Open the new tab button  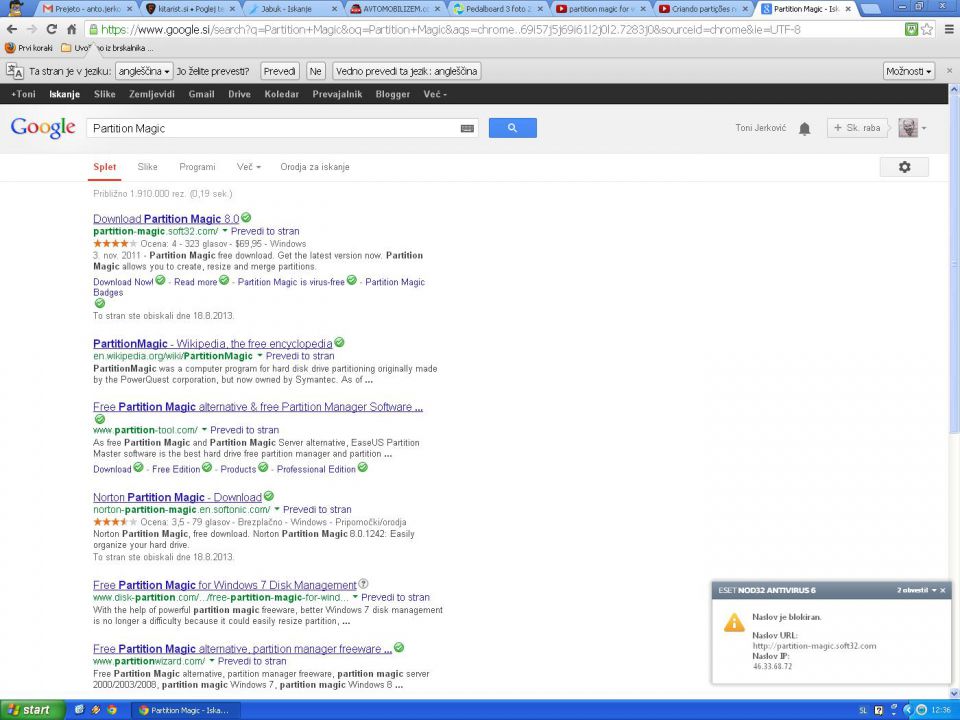pyautogui.click(x=872, y=9)
